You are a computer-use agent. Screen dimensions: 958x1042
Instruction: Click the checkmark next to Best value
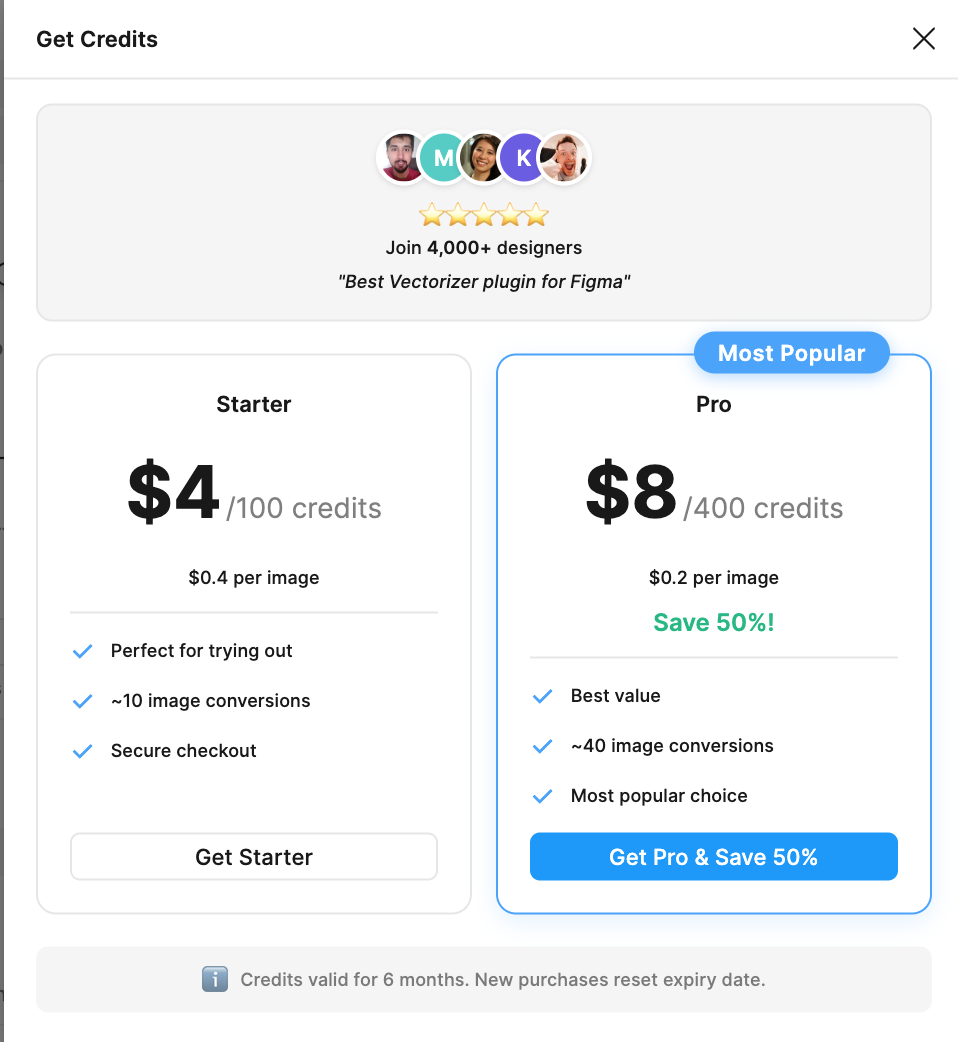click(542, 696)
